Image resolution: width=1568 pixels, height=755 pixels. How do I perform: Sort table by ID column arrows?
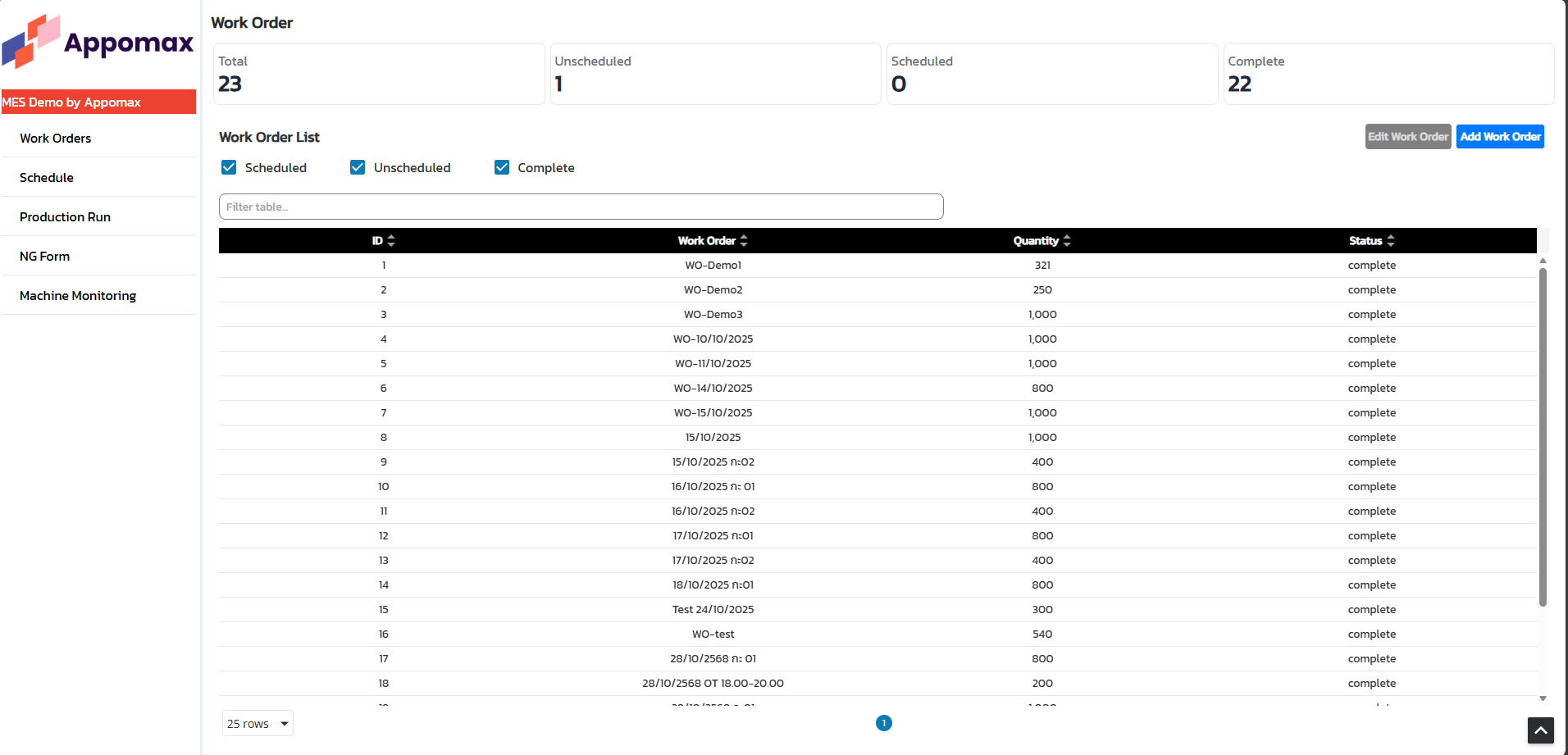coord(391,241)
